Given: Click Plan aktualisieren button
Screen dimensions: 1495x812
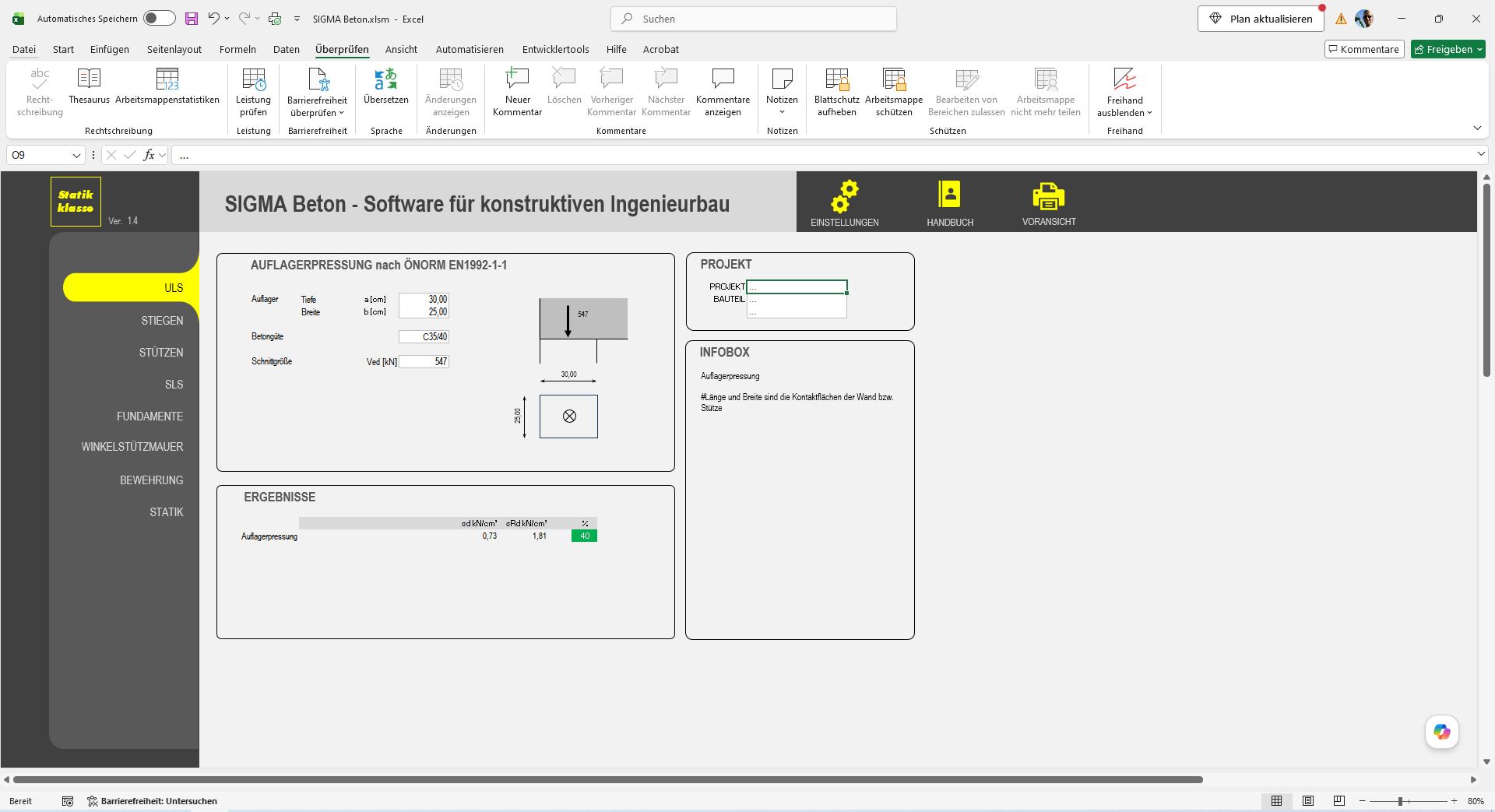Looking at the screenshot, I should coord(1261,19).
